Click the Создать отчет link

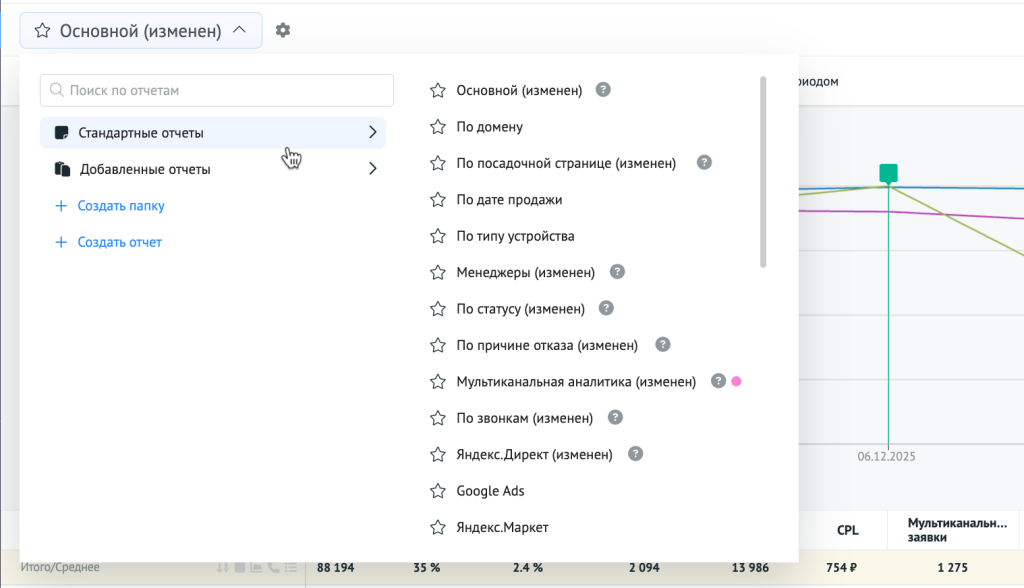pyautogui.click(x=119, y=242)
